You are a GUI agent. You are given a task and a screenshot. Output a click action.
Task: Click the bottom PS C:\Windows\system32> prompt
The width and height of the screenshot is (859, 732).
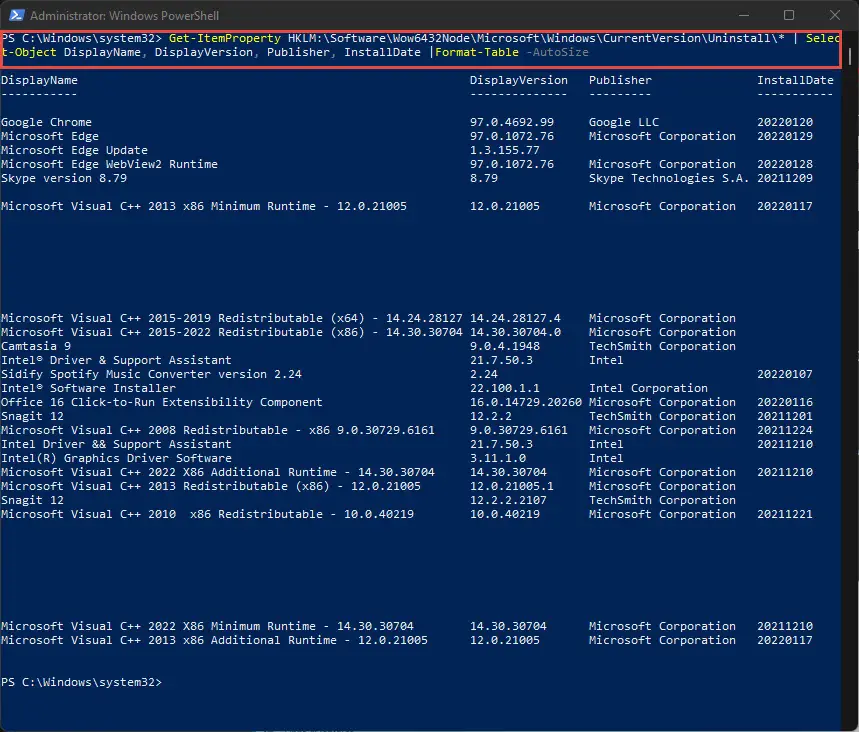click(82, 682)
